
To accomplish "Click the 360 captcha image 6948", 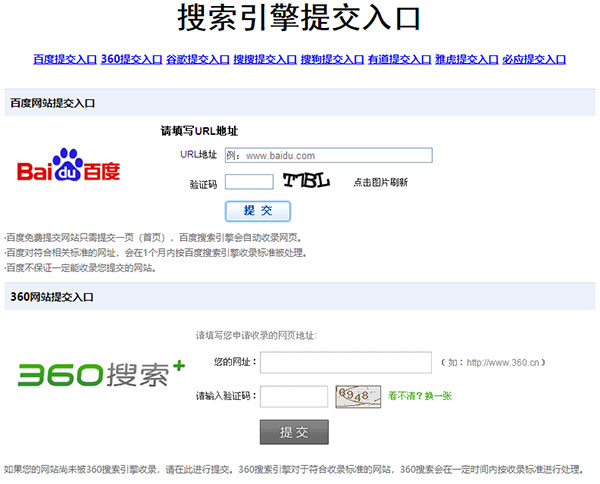I will tap(358, 396).
